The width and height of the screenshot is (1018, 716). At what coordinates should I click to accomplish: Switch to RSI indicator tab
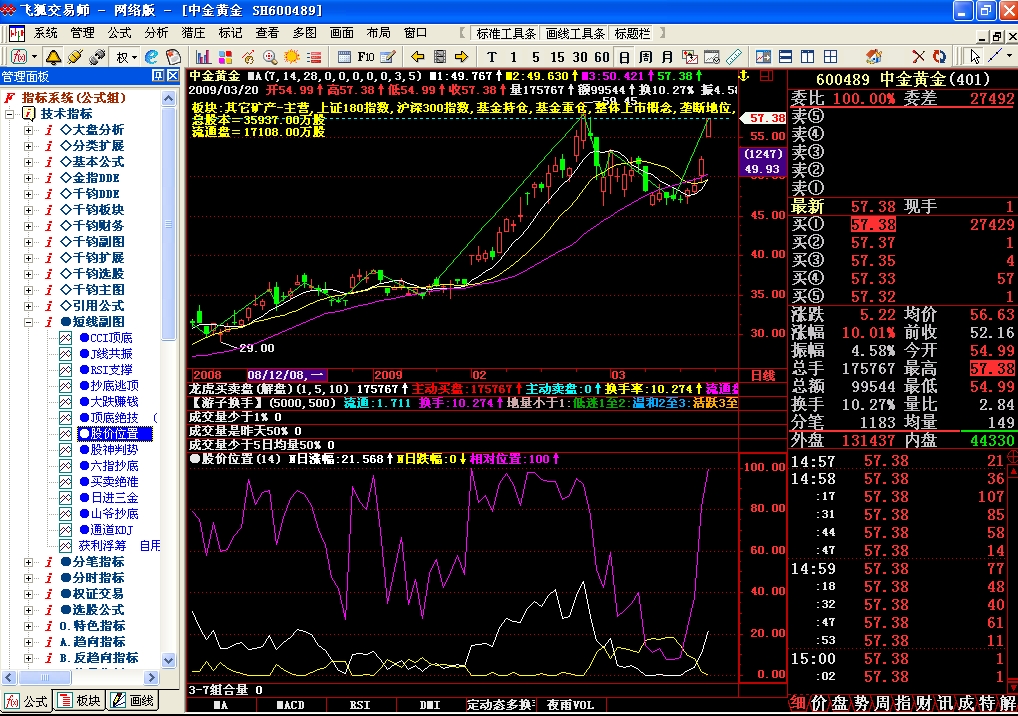(360, 705)
